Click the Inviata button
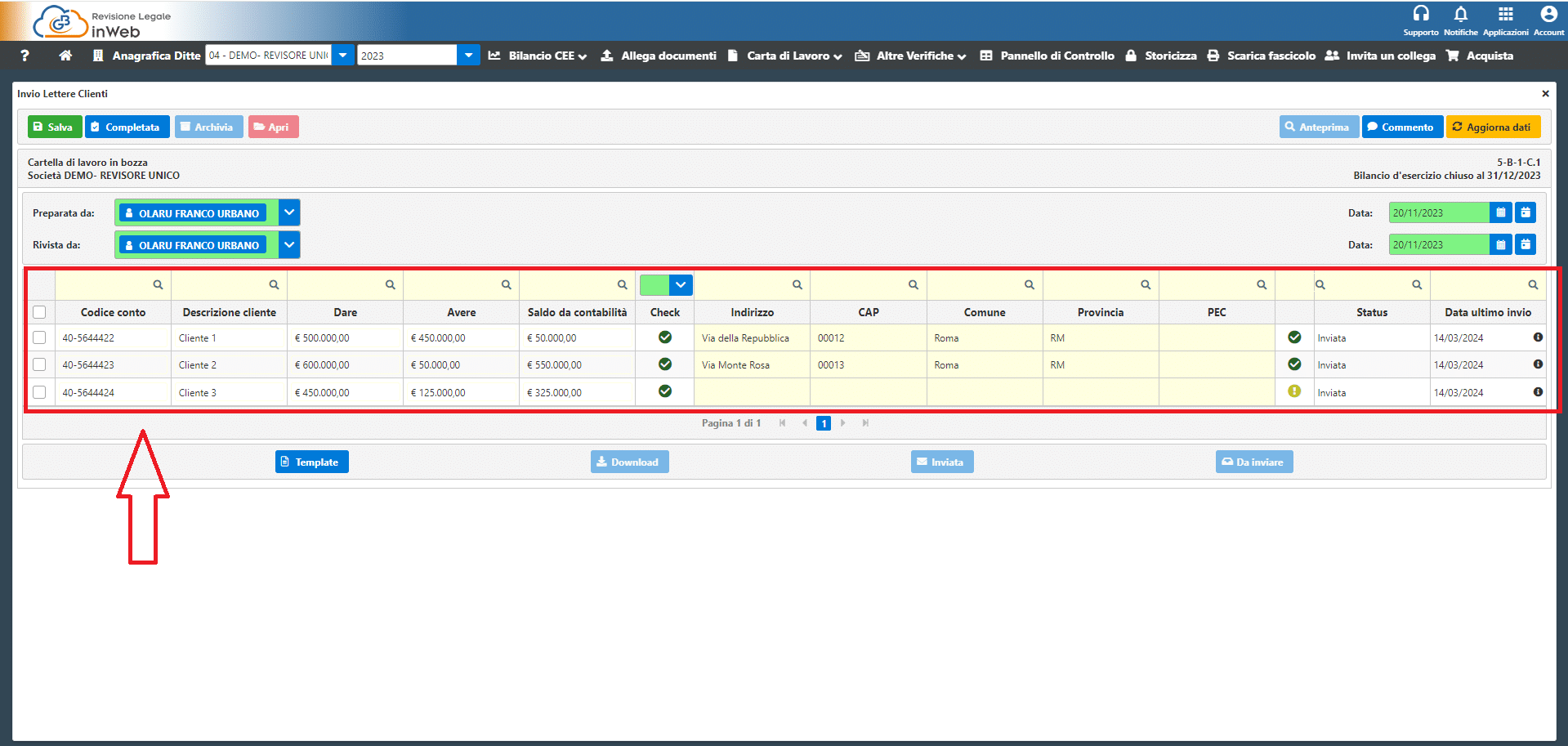The width and height of the screenshot is (1568, 746). pyautogui.click(x=942, y=462)
